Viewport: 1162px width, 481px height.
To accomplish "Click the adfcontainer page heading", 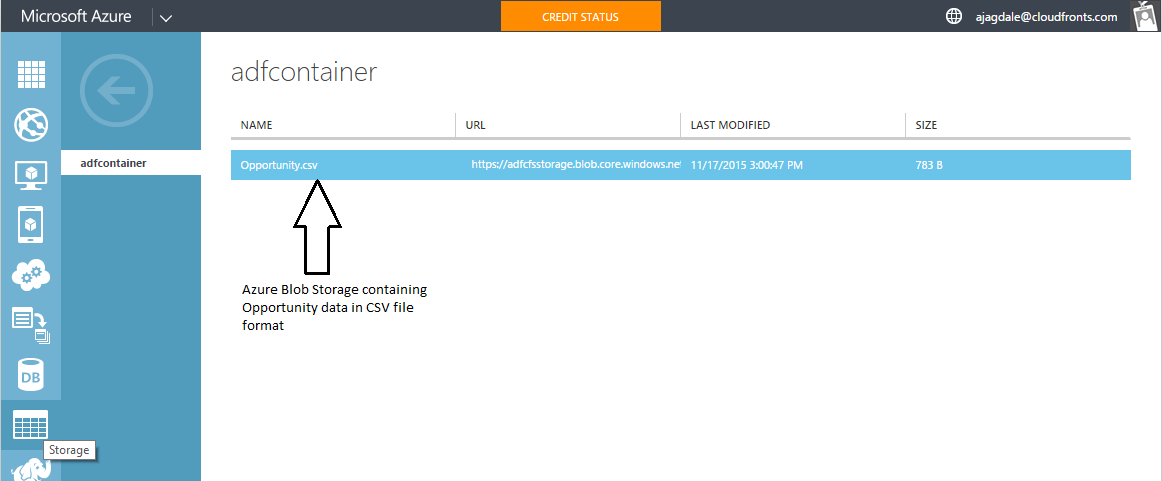I will pos(305,72).
